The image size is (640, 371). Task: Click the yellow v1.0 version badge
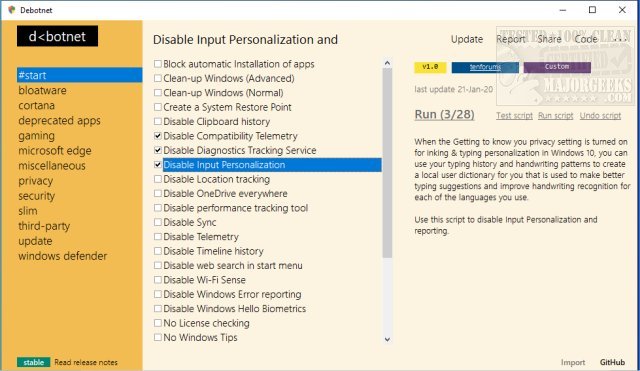pos(430,67)
